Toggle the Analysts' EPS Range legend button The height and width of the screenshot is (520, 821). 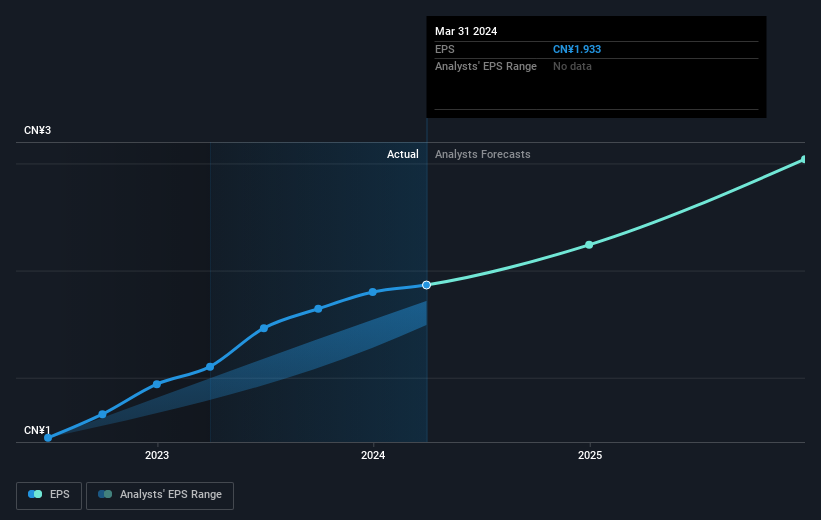tap(160, 495)
